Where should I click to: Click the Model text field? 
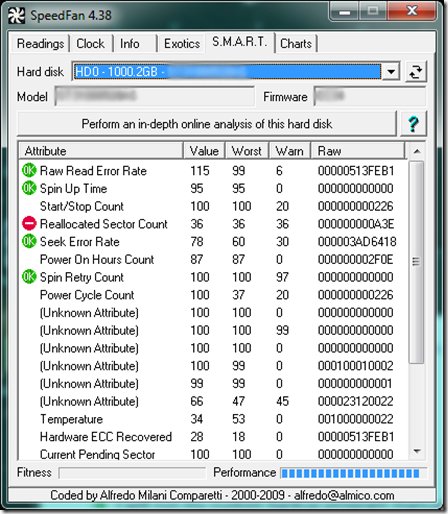[155, 96]
